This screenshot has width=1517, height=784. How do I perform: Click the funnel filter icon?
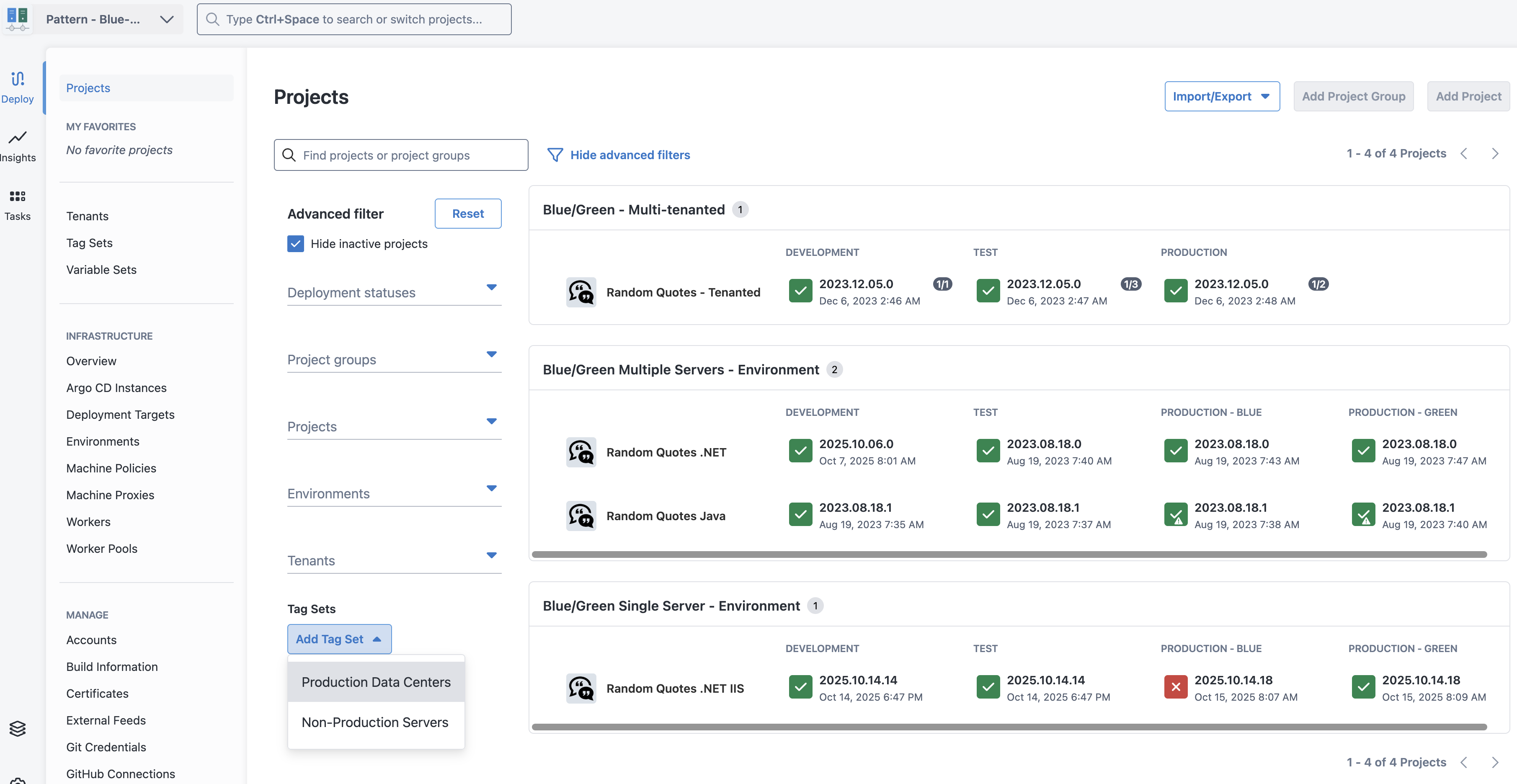point(555,155)
